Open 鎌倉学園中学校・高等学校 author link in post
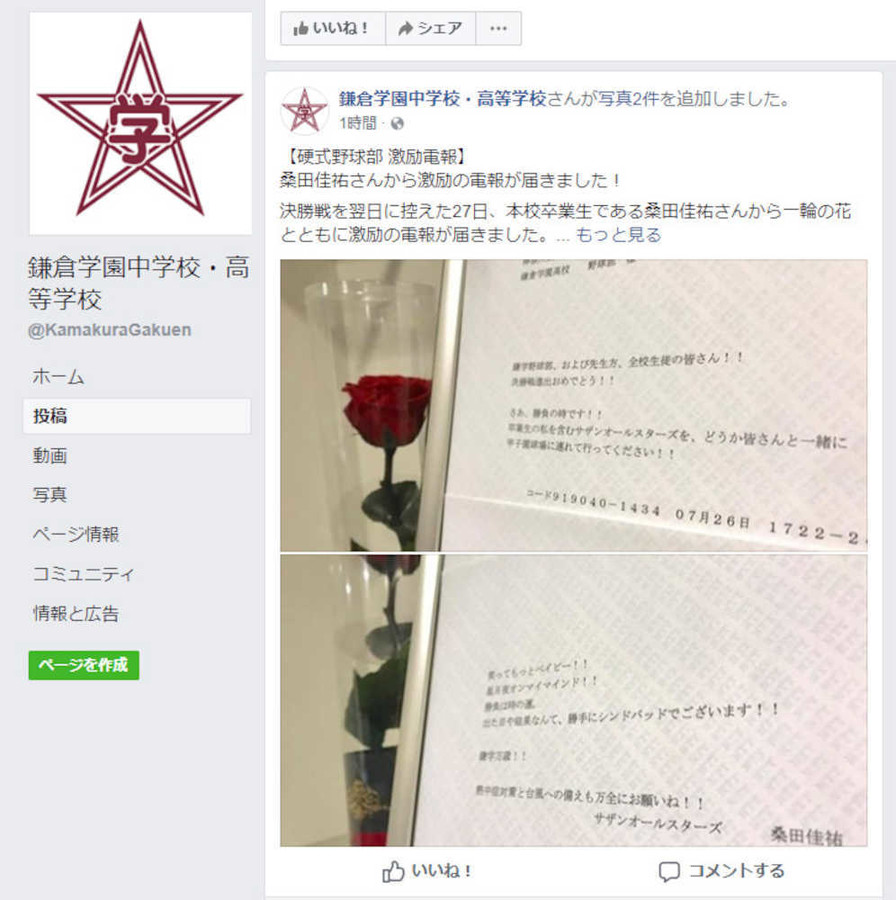896x900 pixels. [x=443, y=99]
